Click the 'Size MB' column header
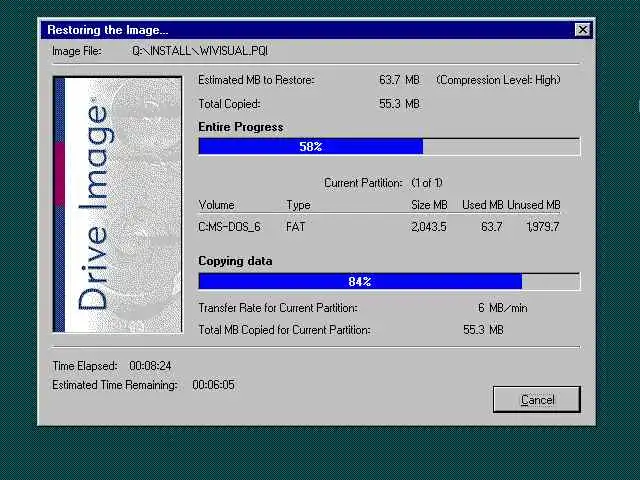The width and height of the screenshot is (640, 480). tap(429, 205)
